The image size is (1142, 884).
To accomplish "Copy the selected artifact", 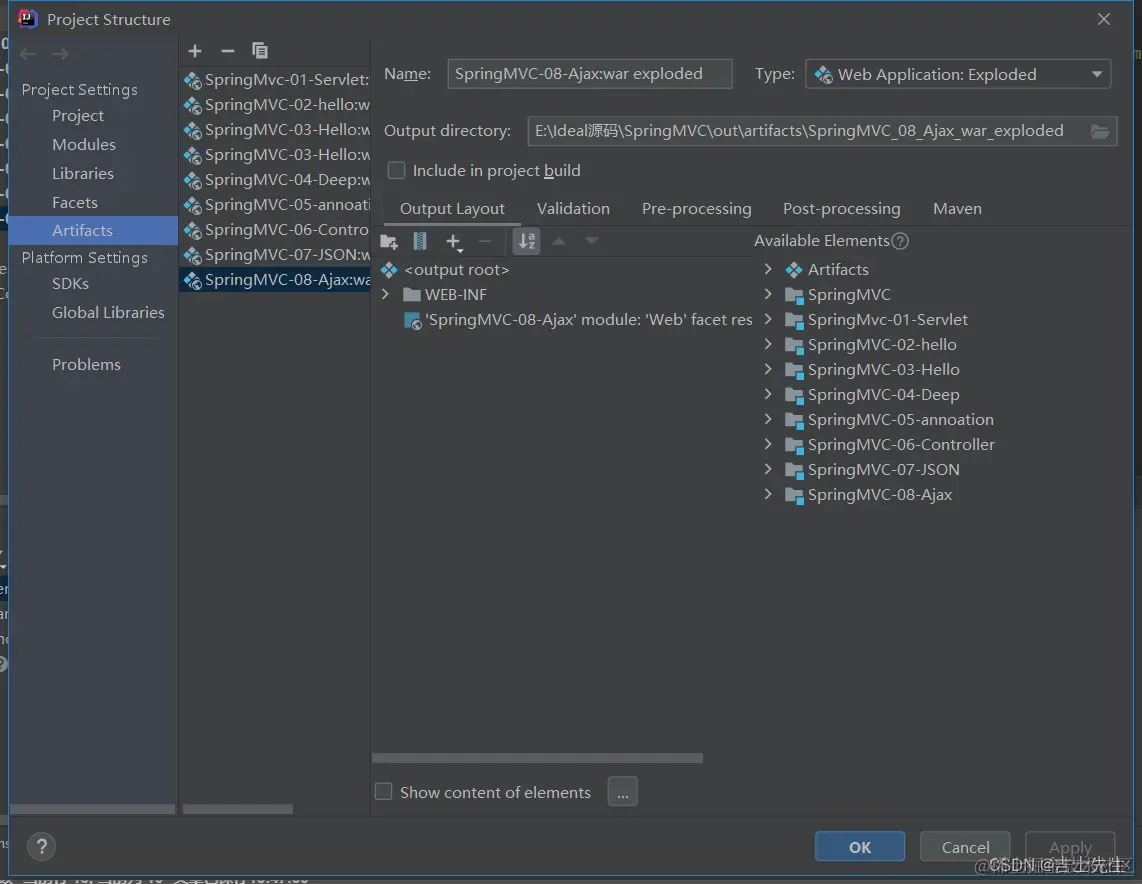I will coord(260,51).
